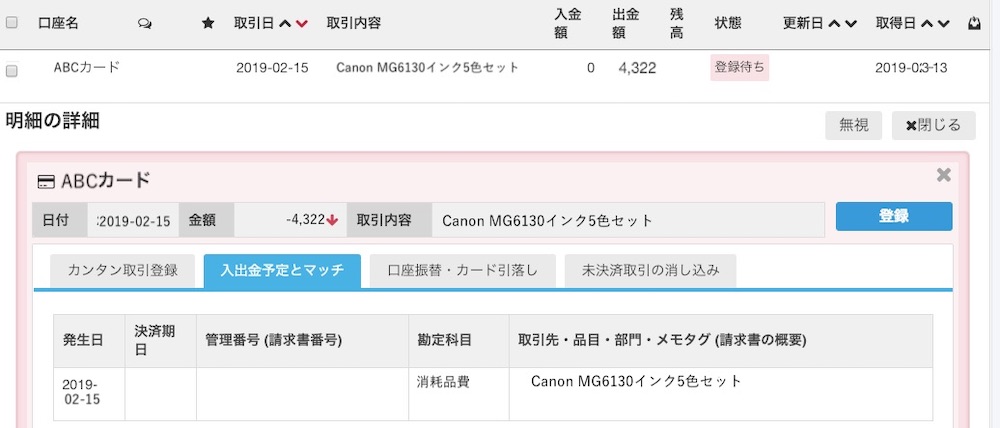This screenshot has height=428, width=1000.
Task: Sort 取得日 ascending with up chevron
Action: click(927, 24)
